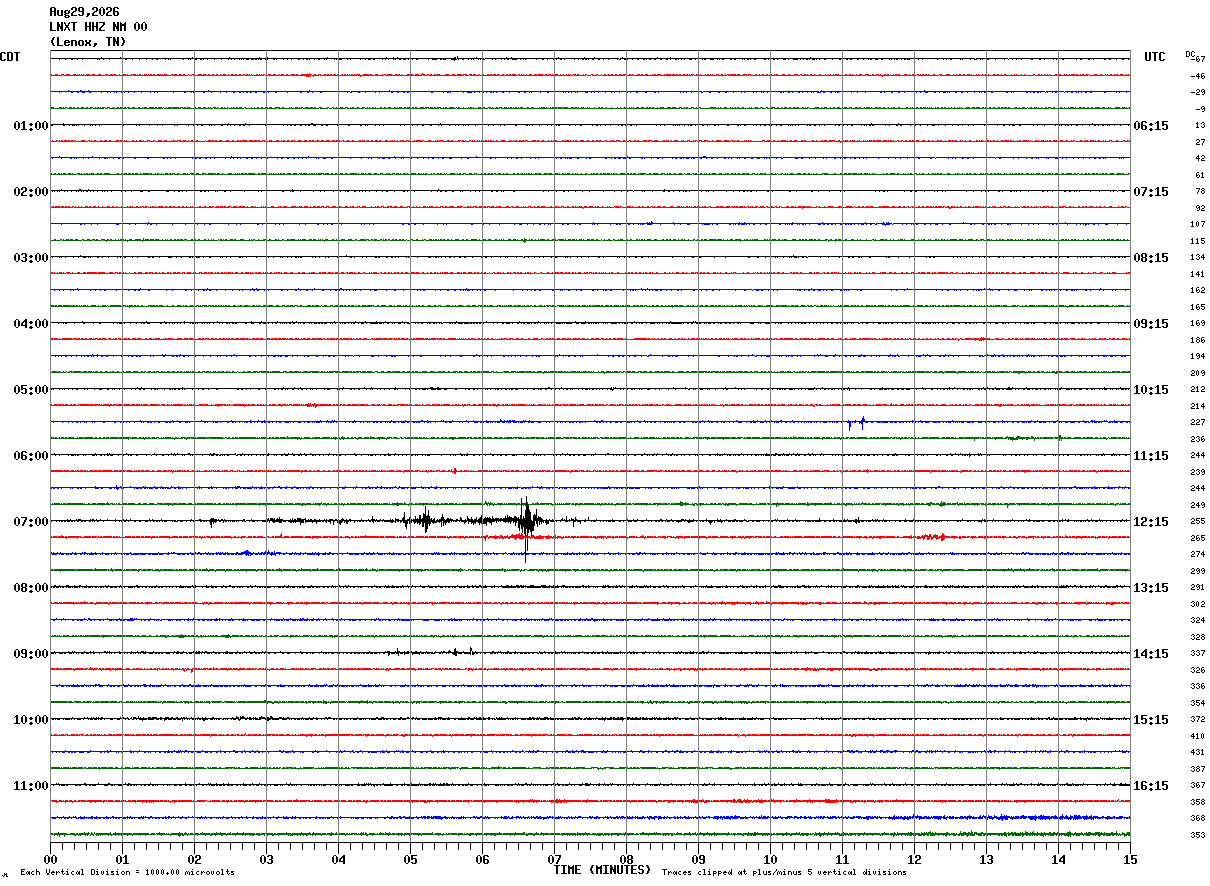Select the 11:00 CDT time label
The image size is (1210, 886).
click(31, 786)
